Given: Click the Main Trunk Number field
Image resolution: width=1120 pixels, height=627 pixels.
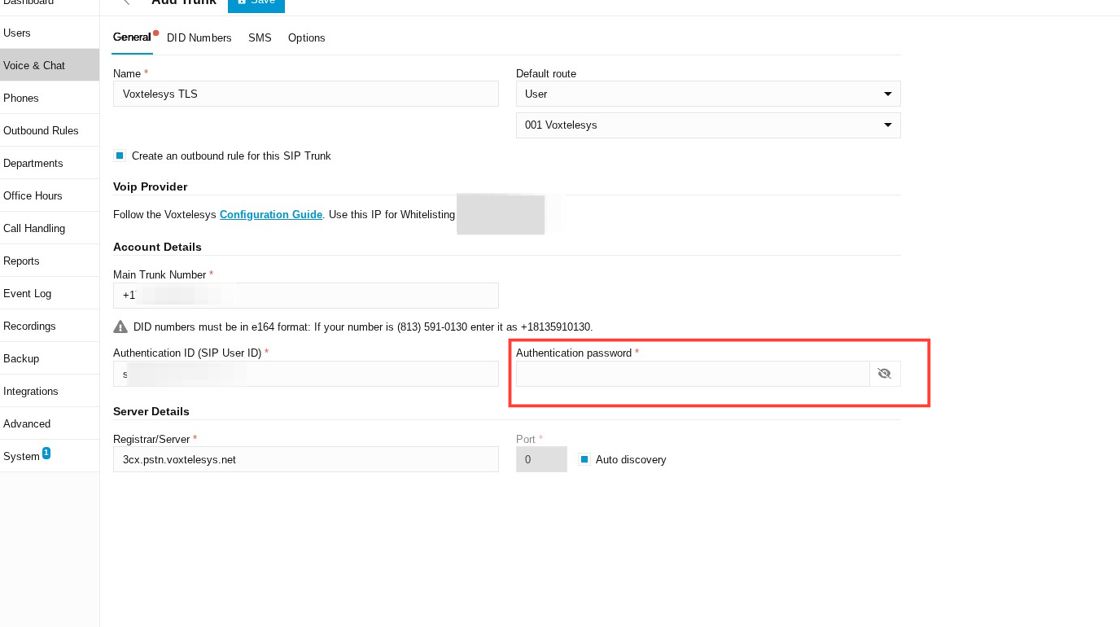Looking at the screenshot, I should [306, 295].
